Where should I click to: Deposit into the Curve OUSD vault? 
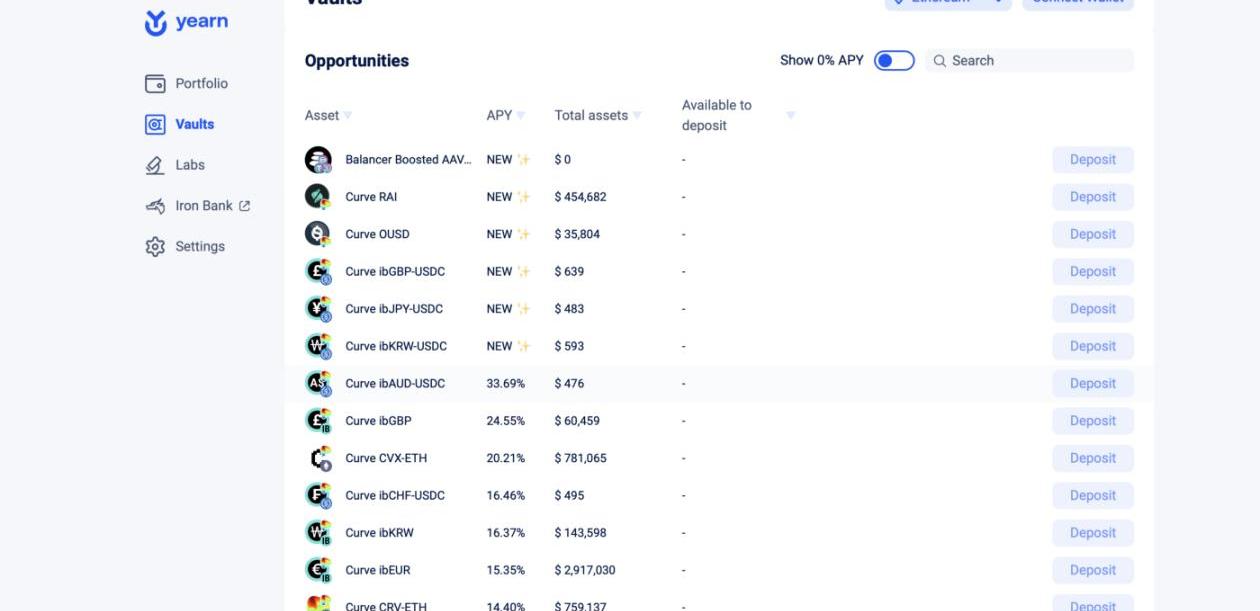point(1093,234)
